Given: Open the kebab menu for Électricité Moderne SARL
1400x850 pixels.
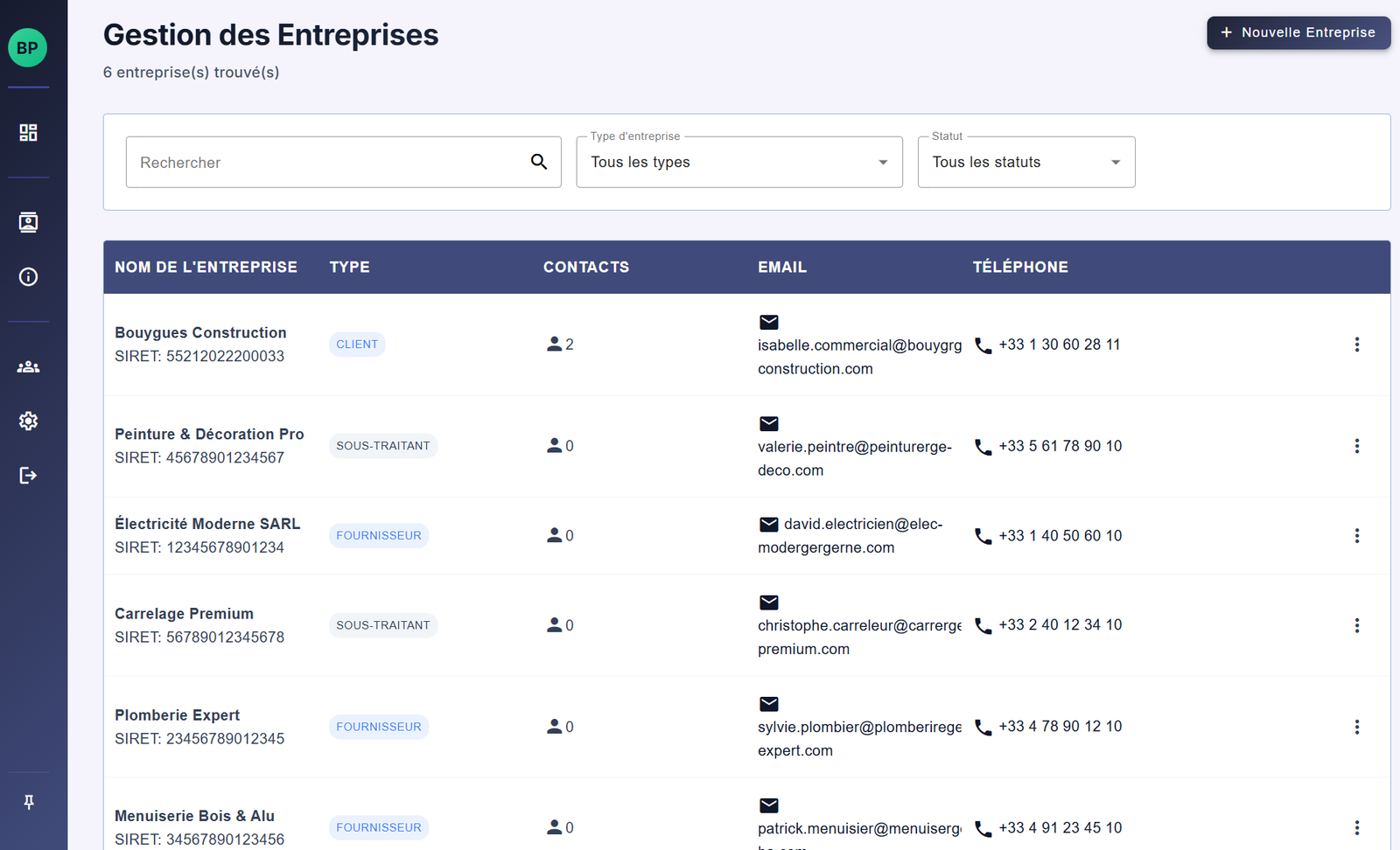Looking at the screenshot, I should [1357, 535].
